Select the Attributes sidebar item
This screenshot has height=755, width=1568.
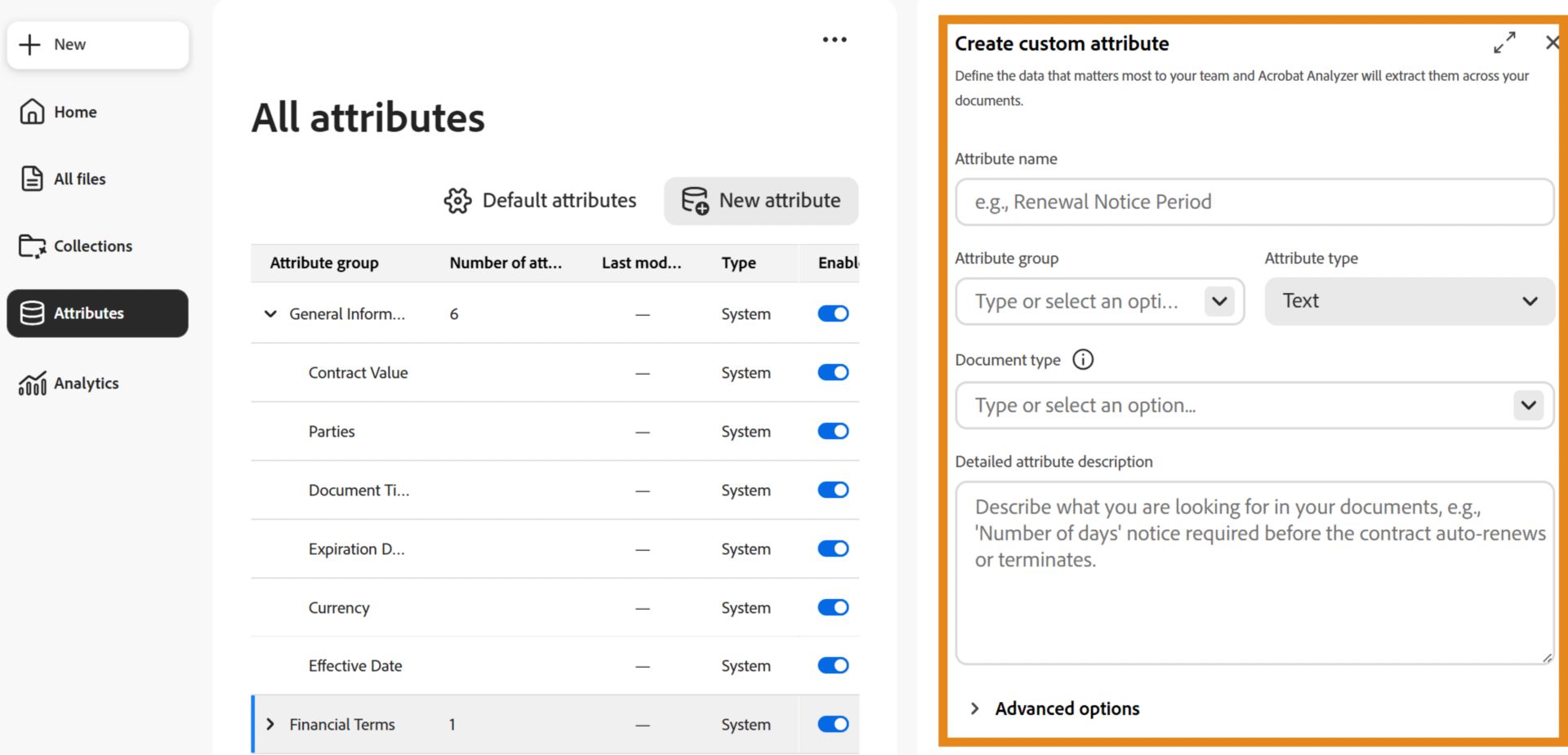[97, 313]
